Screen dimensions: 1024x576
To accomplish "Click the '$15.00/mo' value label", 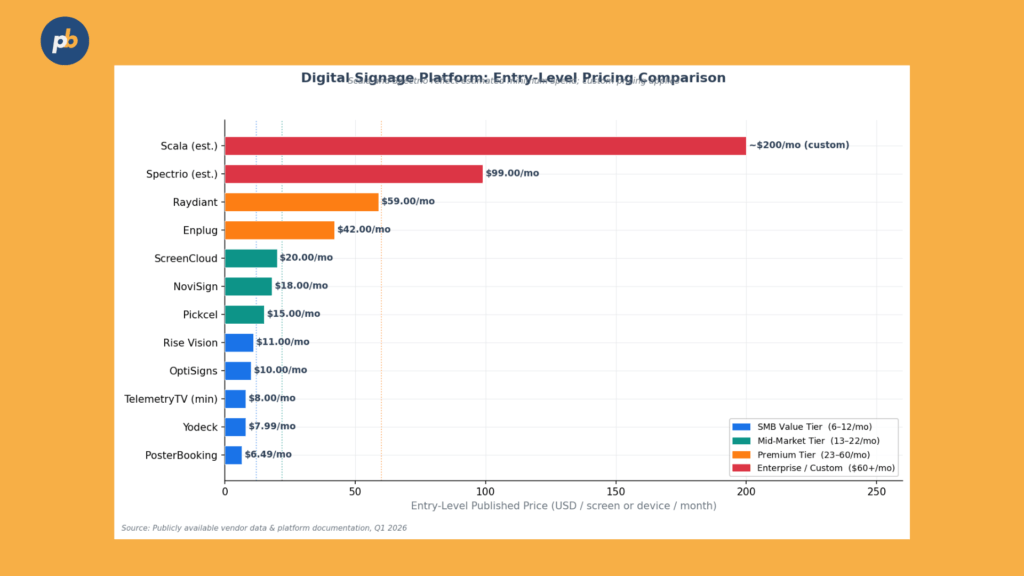I will click(293, 313).
